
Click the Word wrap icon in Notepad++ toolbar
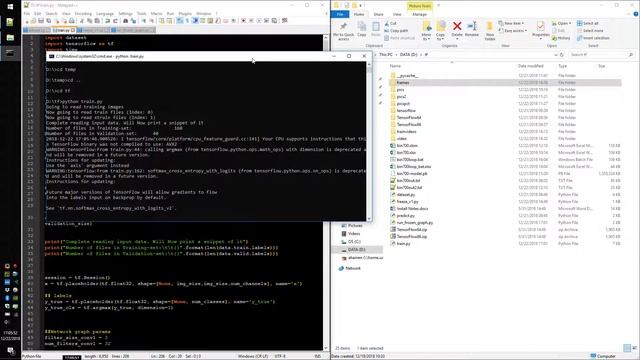(180, 21)
